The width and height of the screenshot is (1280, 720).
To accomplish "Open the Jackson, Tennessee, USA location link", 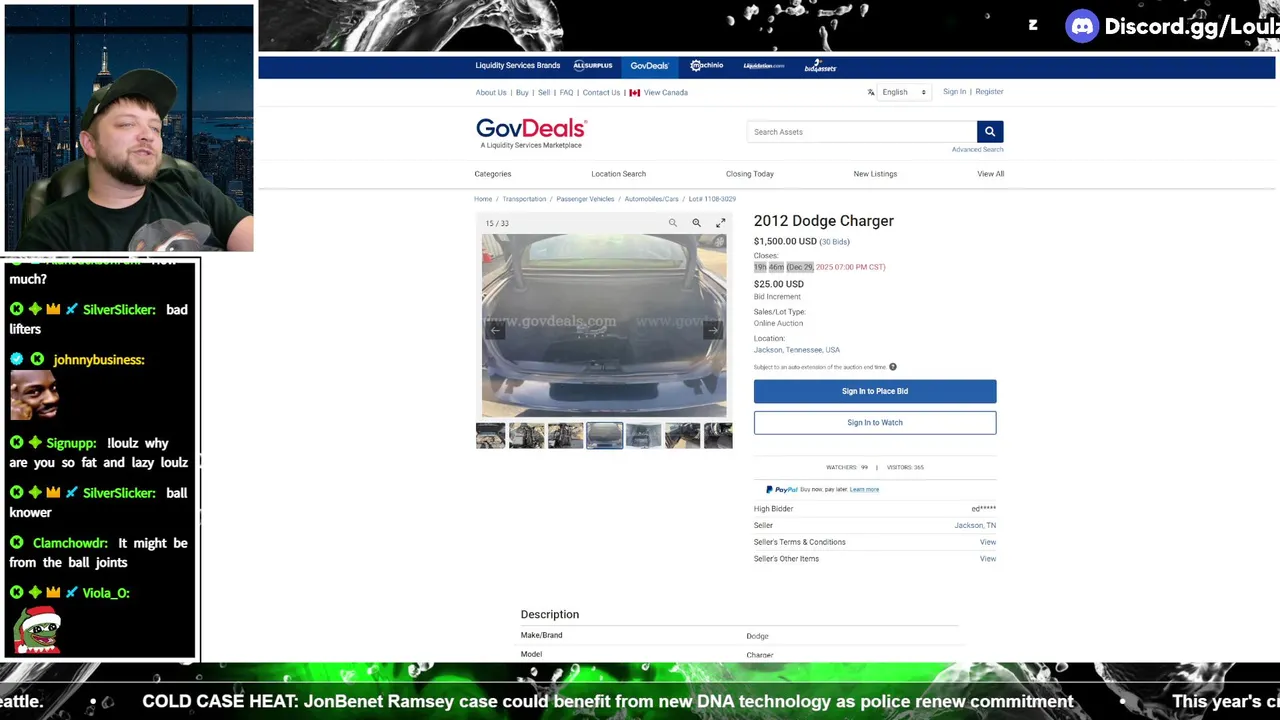I will coord(797,350).
